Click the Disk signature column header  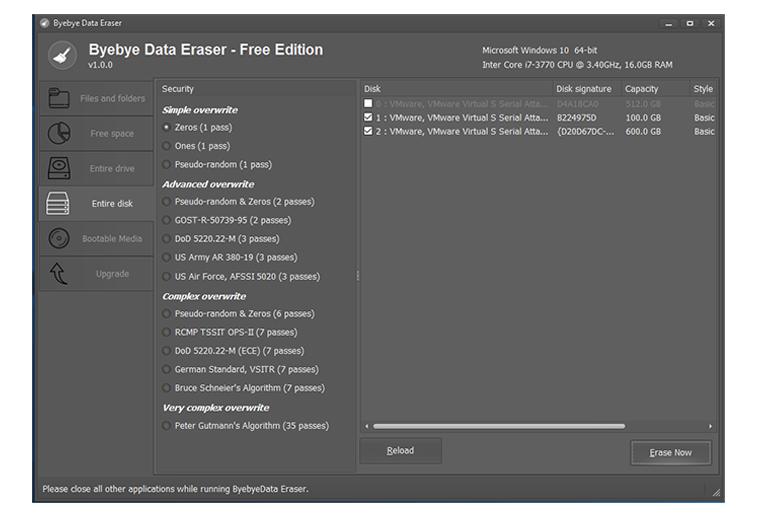tap(587, 89)
